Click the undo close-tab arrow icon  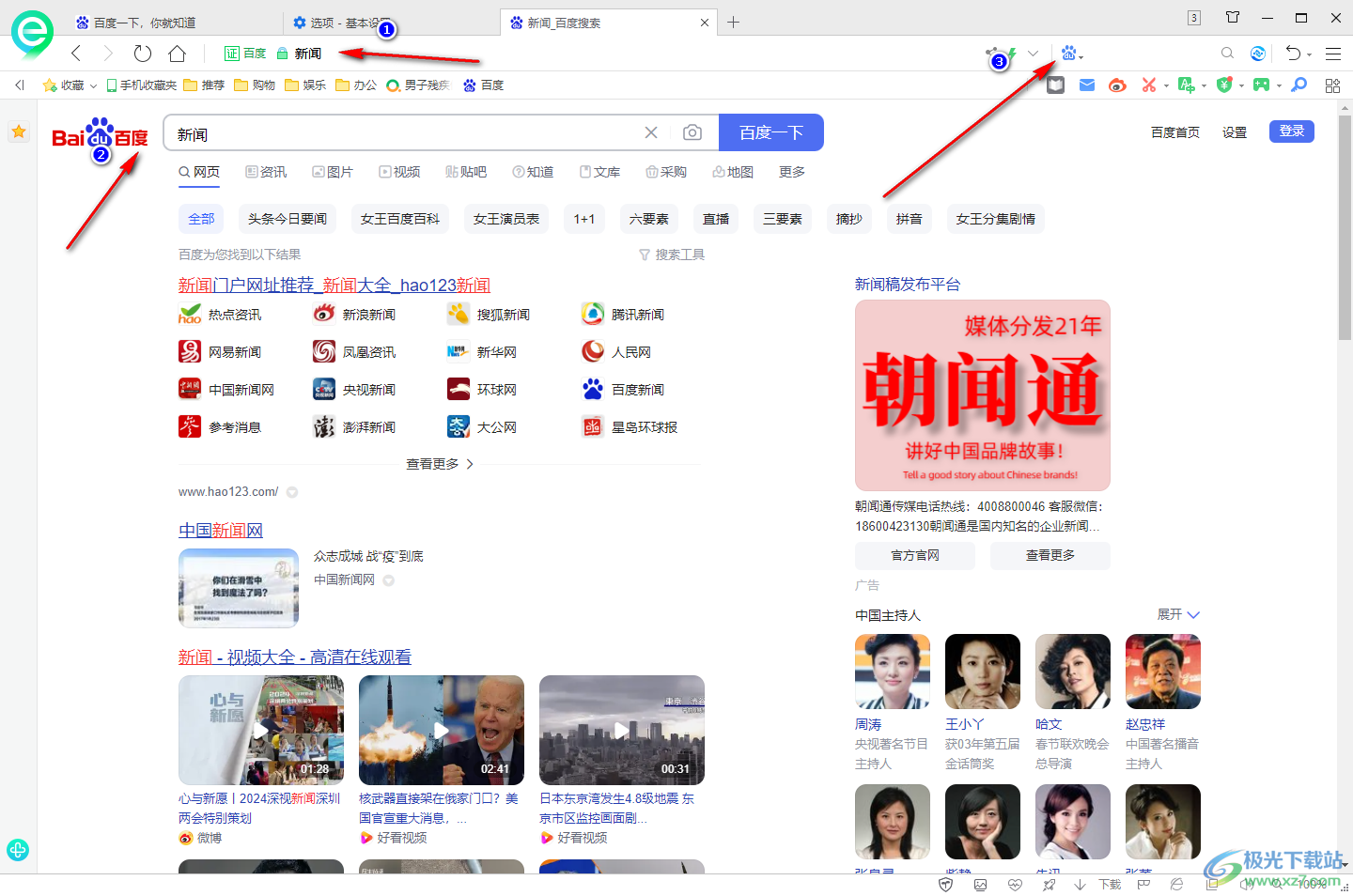(1293, 54)
